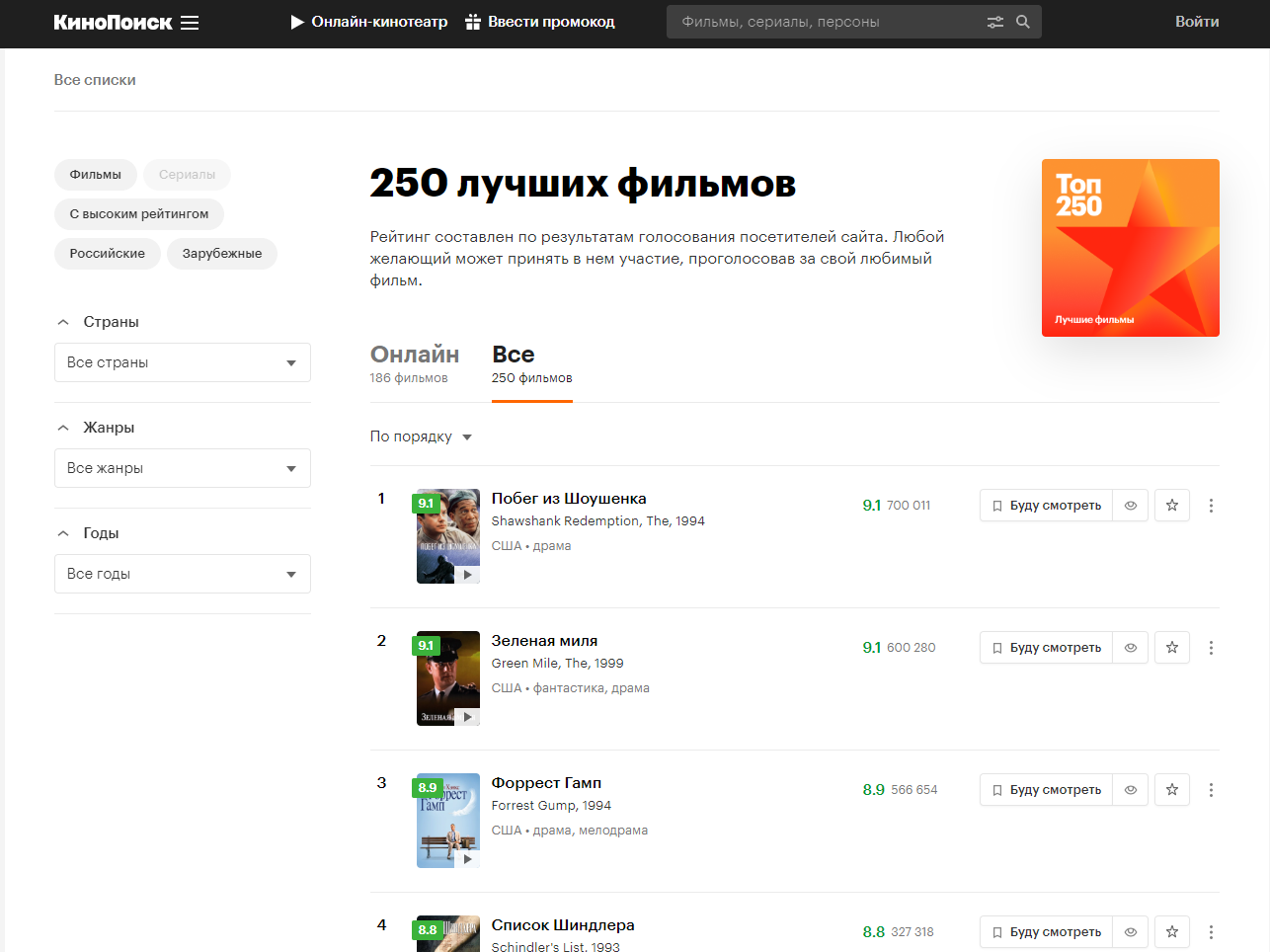The height and width of the screenshot is (952, 1270).
Task: Open advanced search filters icon
Action: (995, 22)
